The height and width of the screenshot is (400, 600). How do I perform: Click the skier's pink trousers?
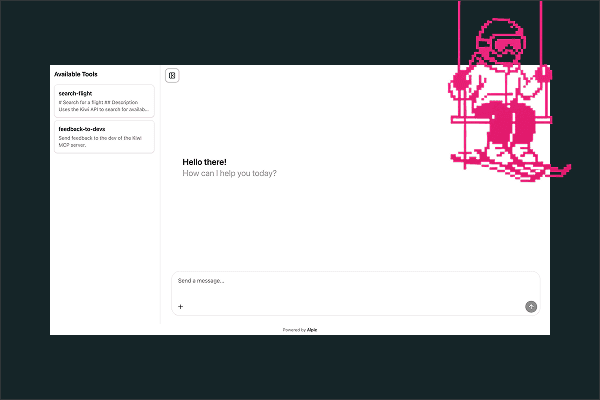511,122
